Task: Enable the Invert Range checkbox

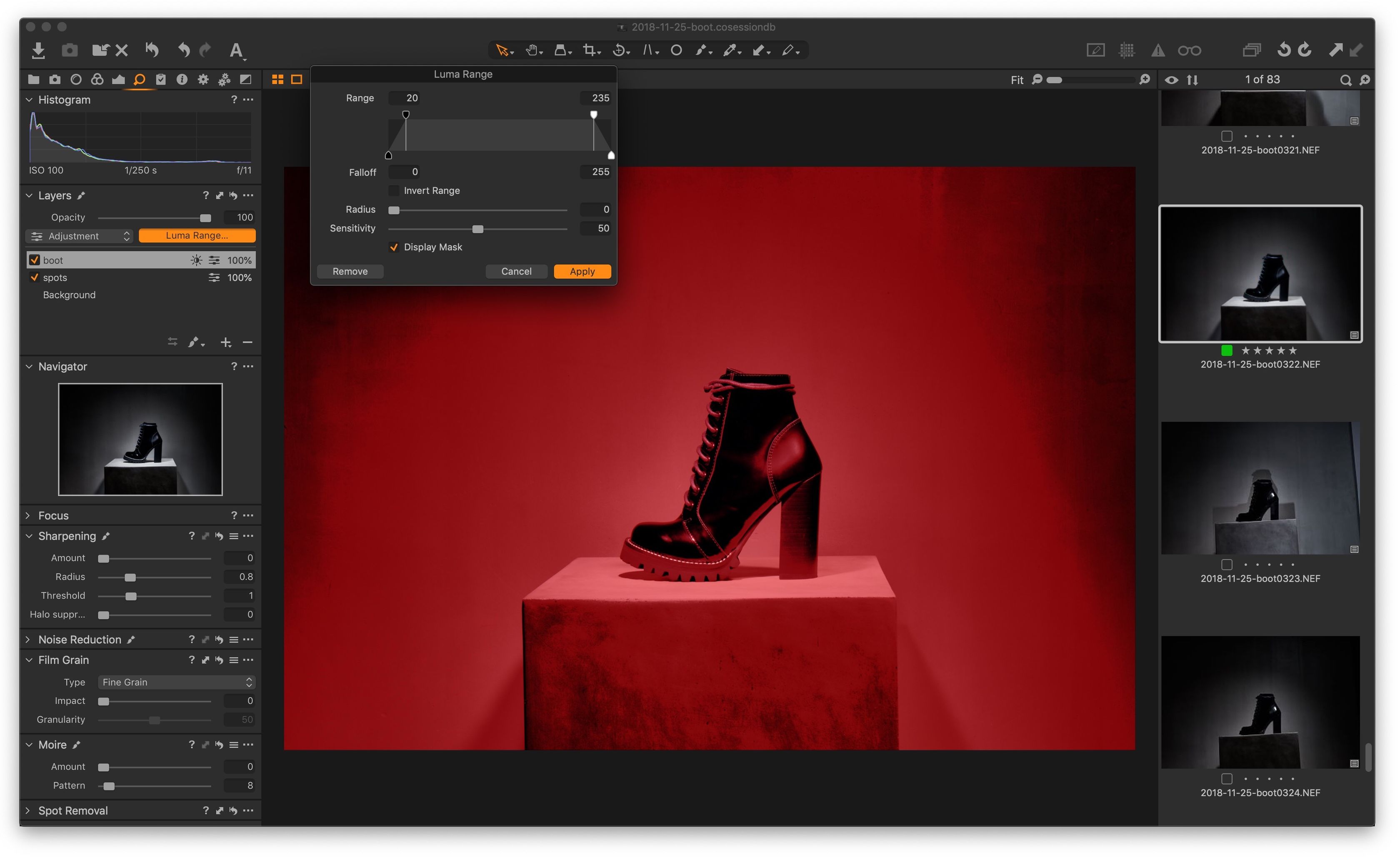Action: tap(394, 190)
